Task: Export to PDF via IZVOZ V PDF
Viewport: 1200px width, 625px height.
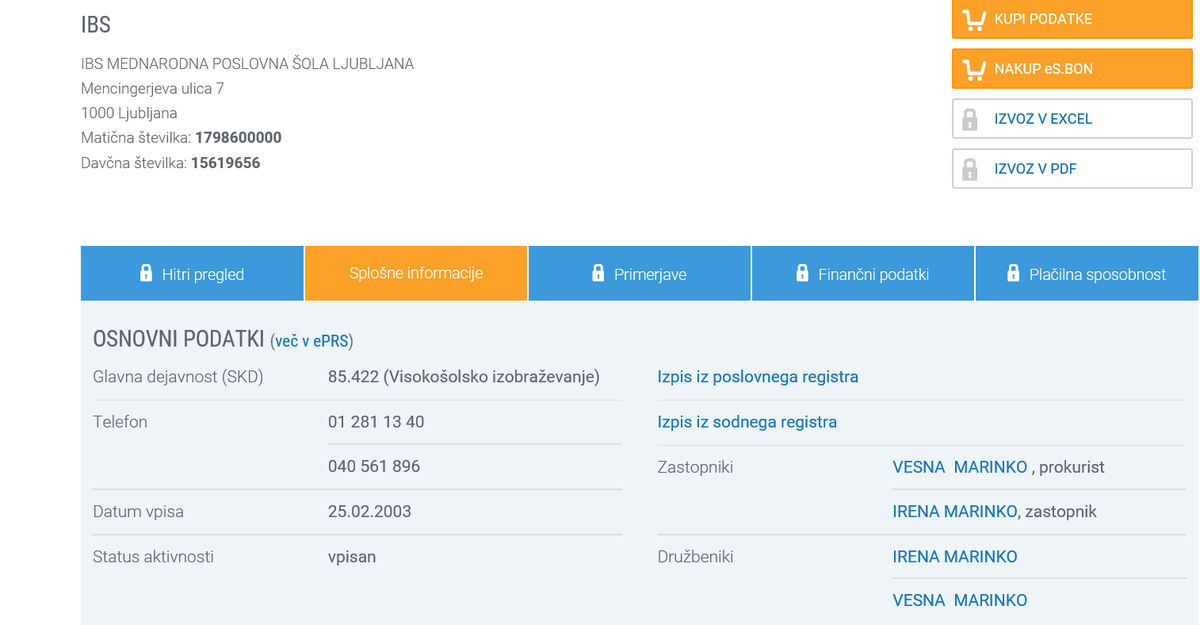Action: [x=1072, y=169]
